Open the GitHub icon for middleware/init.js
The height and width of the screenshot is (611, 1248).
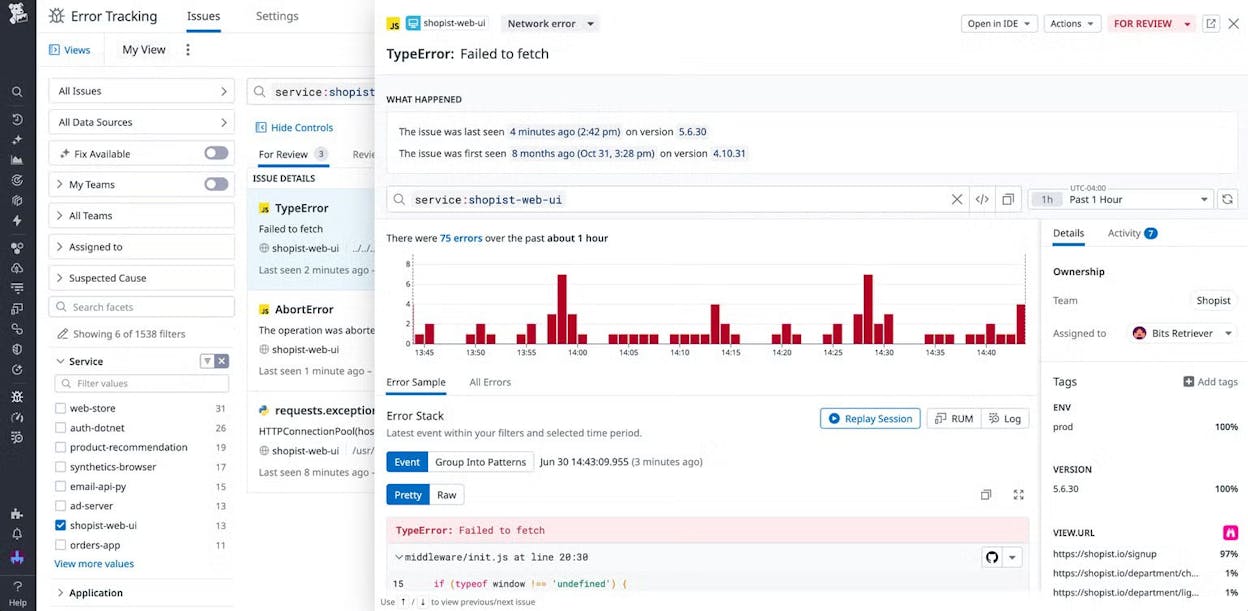[x=992, y=557]
